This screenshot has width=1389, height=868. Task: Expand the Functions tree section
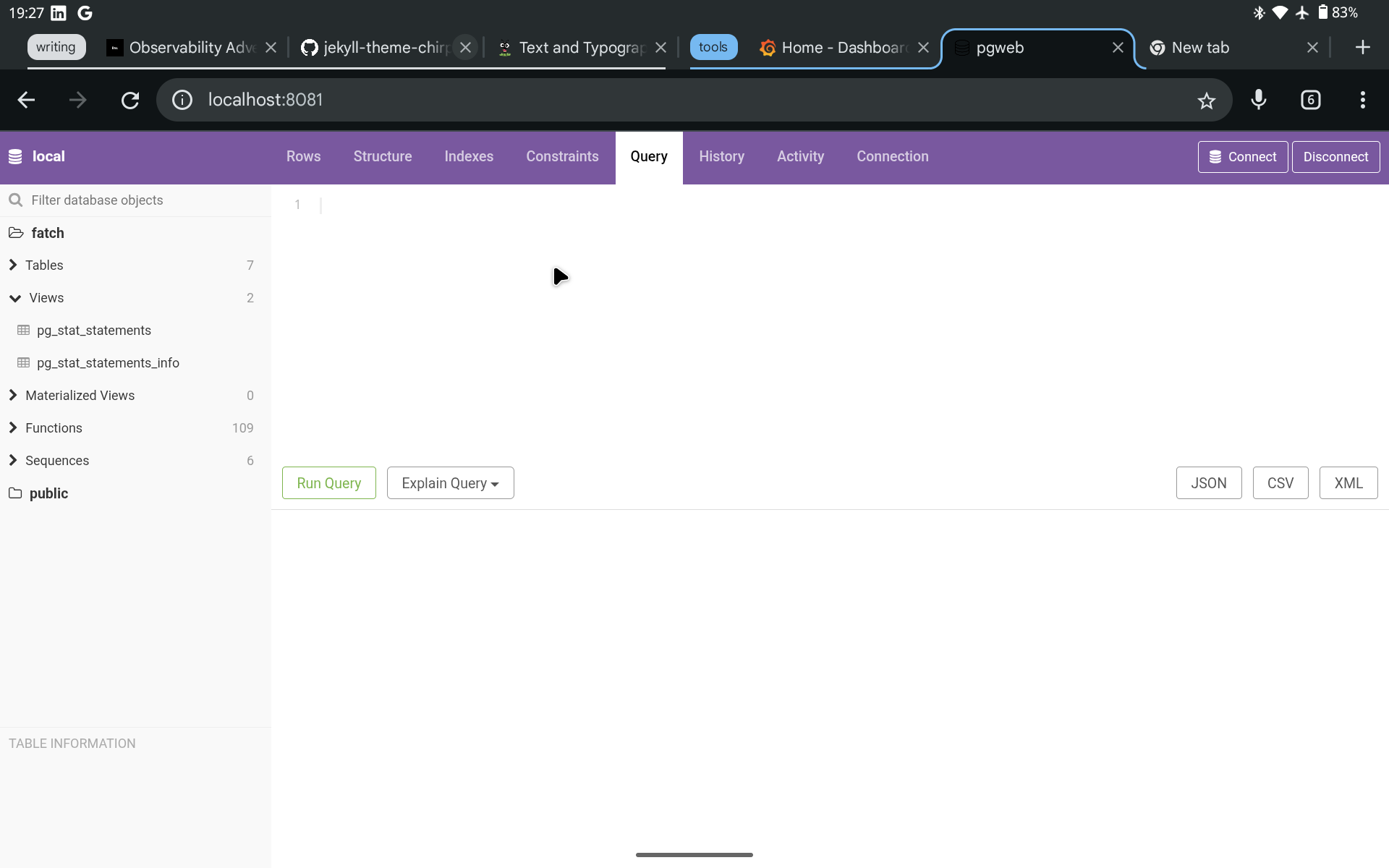[x=13, y=428]
